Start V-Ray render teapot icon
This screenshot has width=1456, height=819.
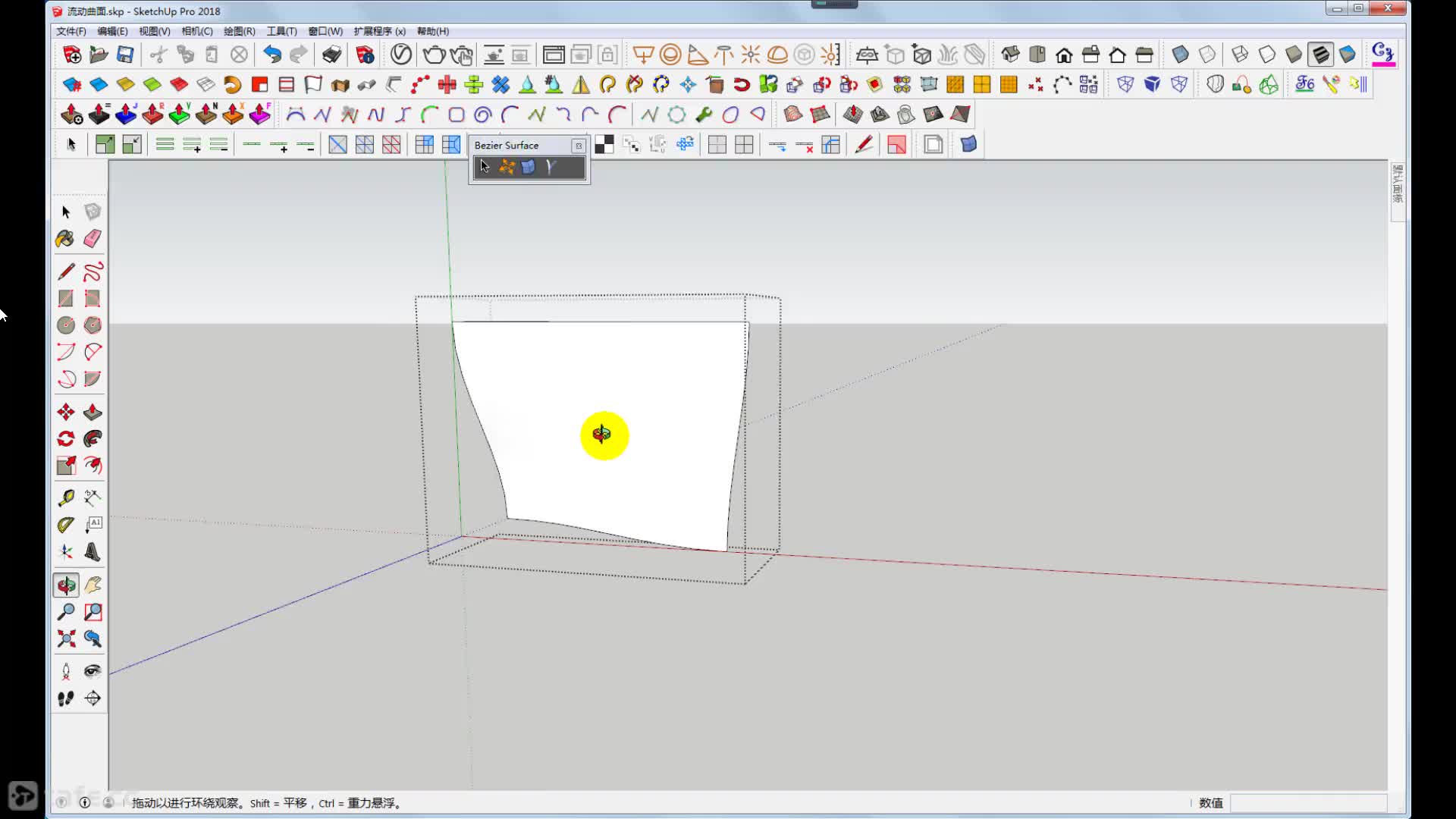point(434,55)
